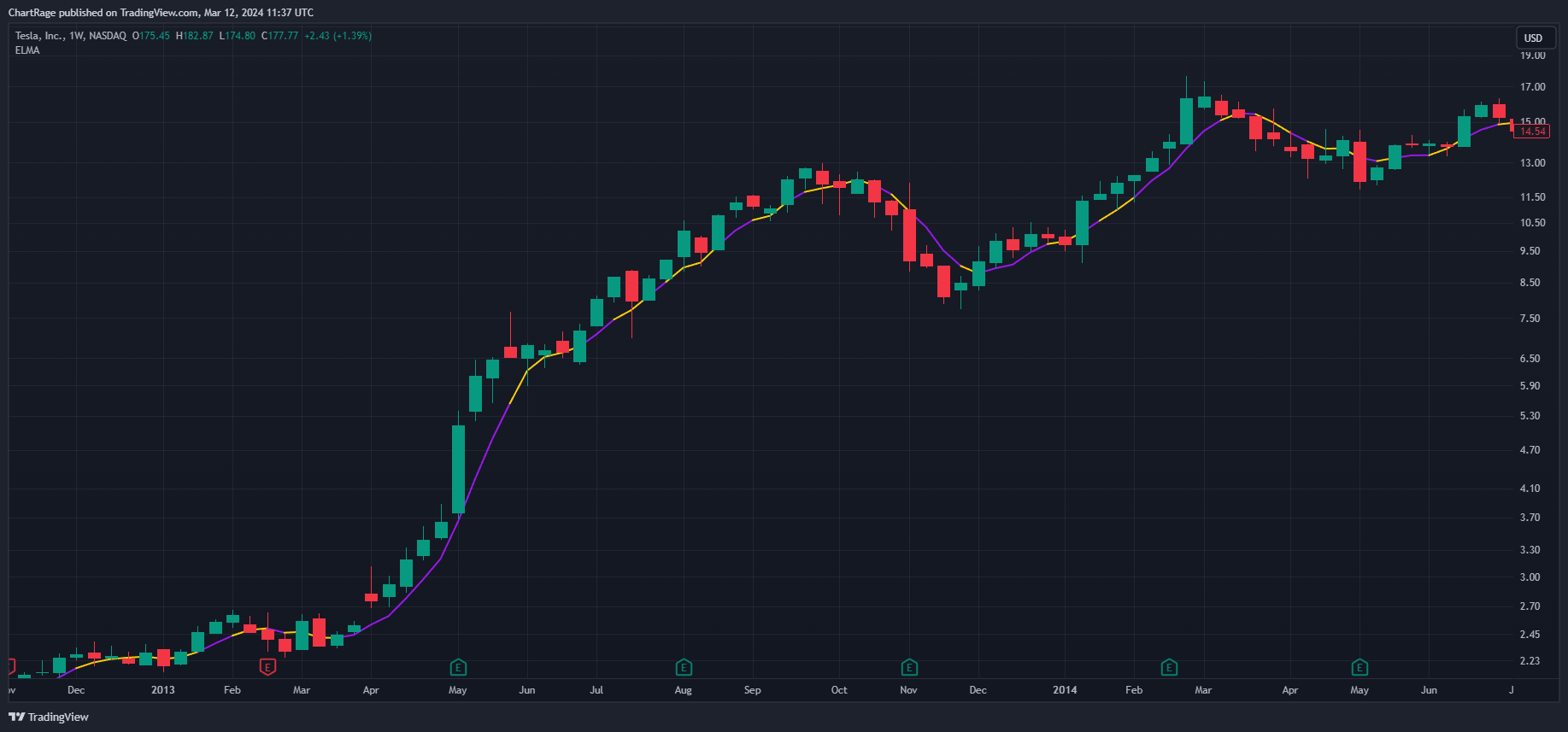
Task: Click the 2.23 price axis label
Action: [1530, 661]
